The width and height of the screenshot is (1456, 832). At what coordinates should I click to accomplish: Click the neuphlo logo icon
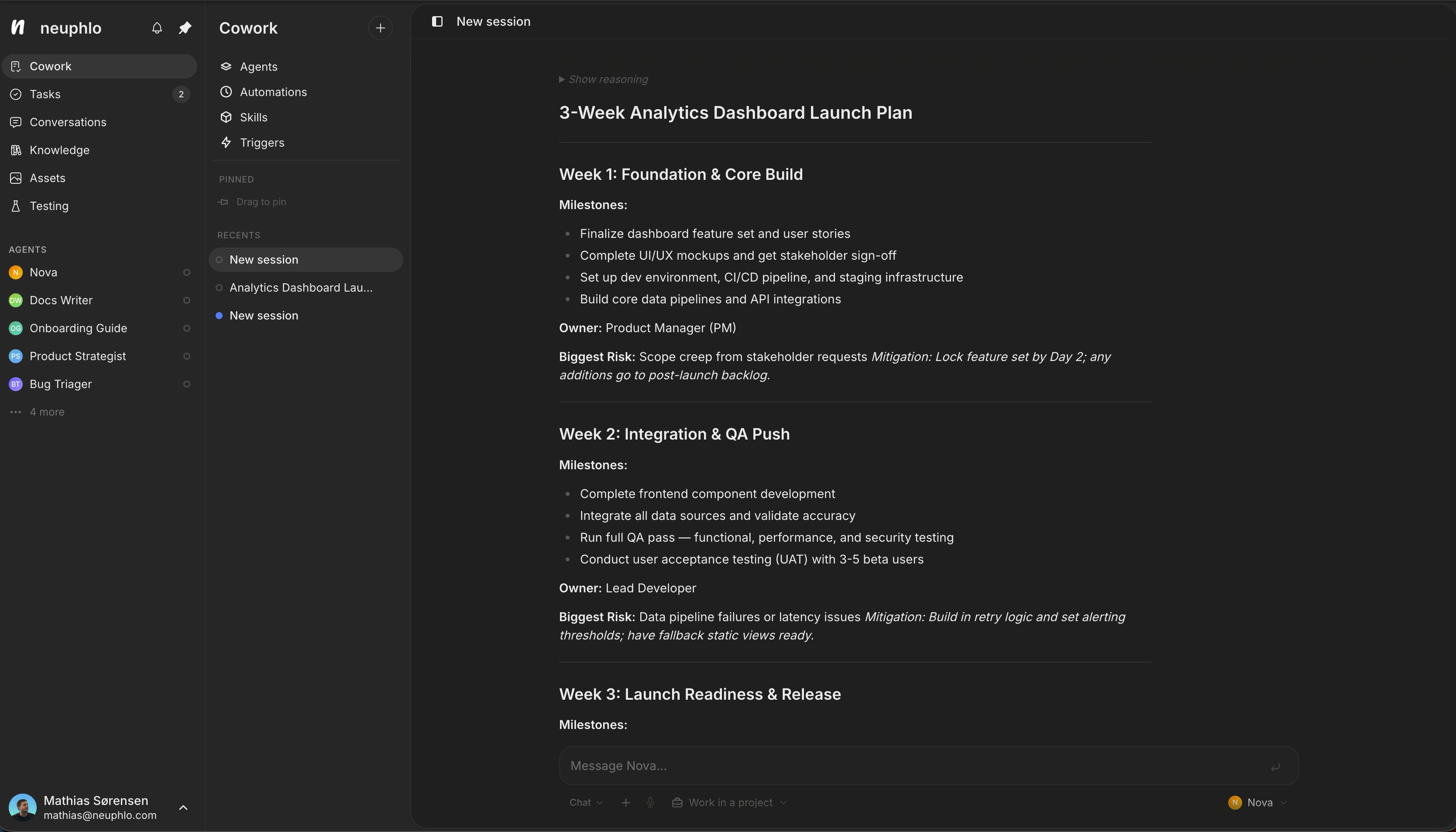pos(18,27)
